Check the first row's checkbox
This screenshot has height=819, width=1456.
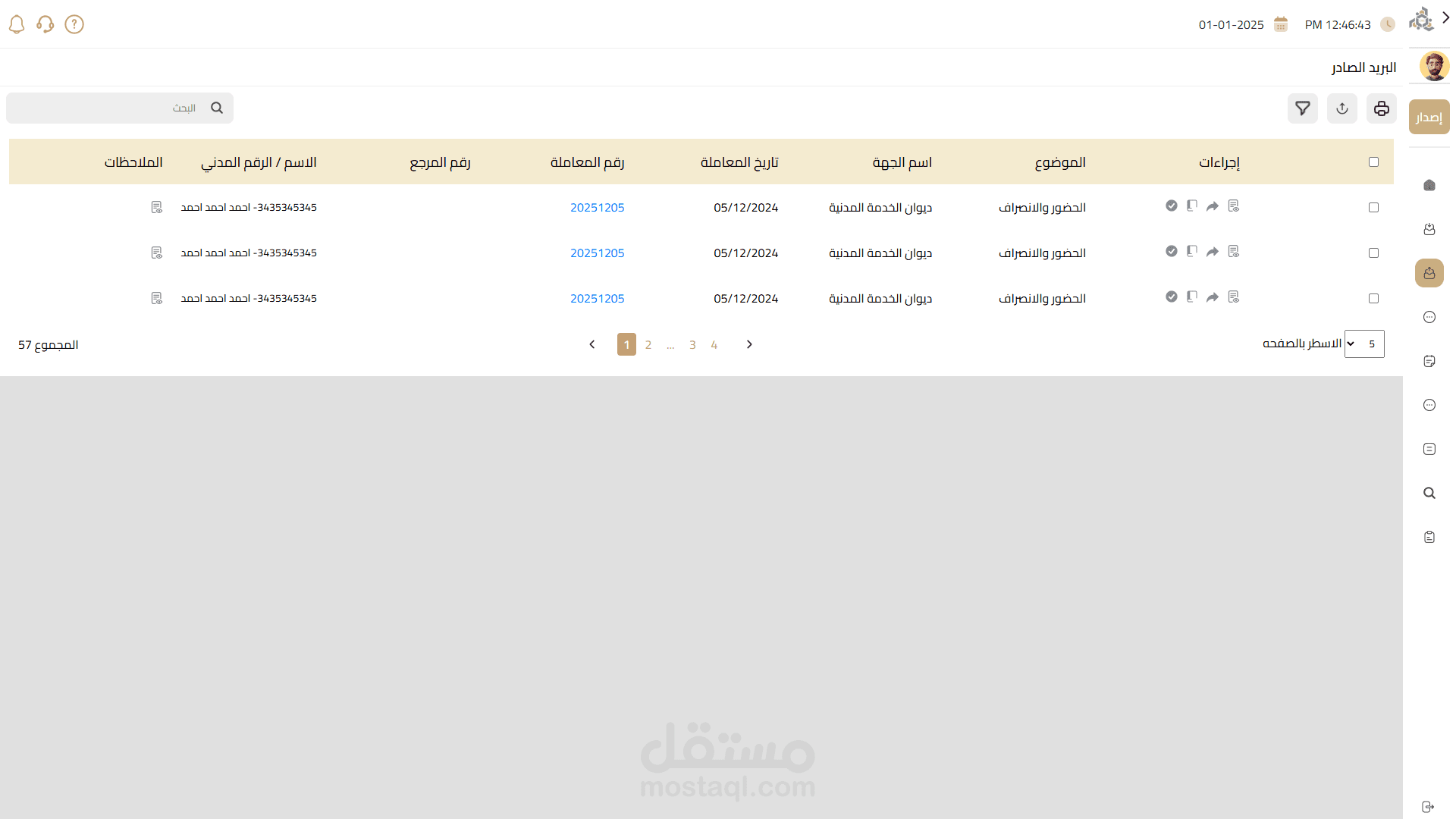coord(1373,207)
